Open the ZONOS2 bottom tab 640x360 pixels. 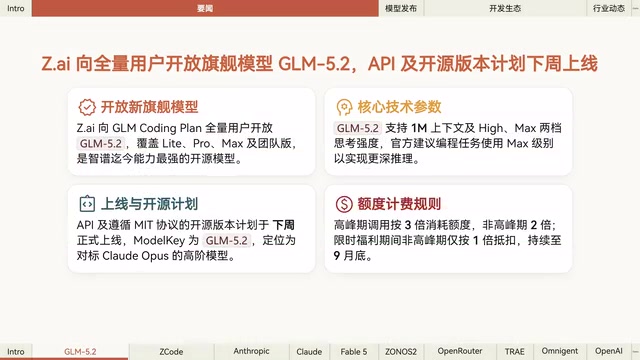tap(401, 351)
